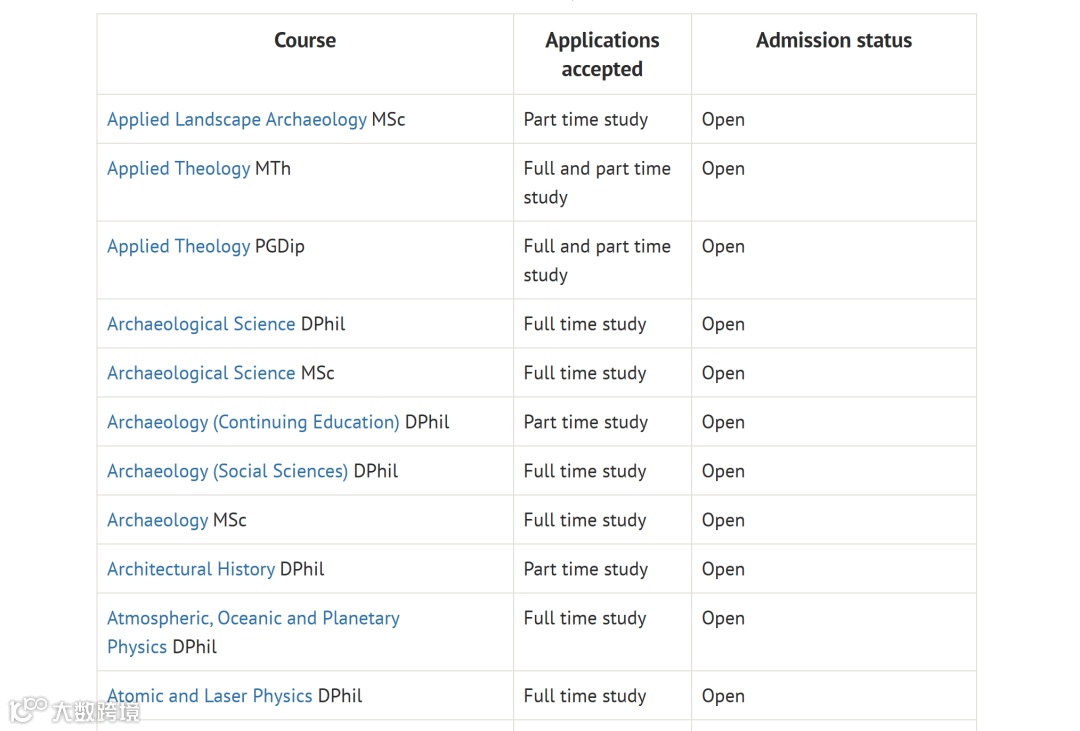Click the Admission status column header
This screenshot has width=1080, height=731.
click(x=833, y=41)
